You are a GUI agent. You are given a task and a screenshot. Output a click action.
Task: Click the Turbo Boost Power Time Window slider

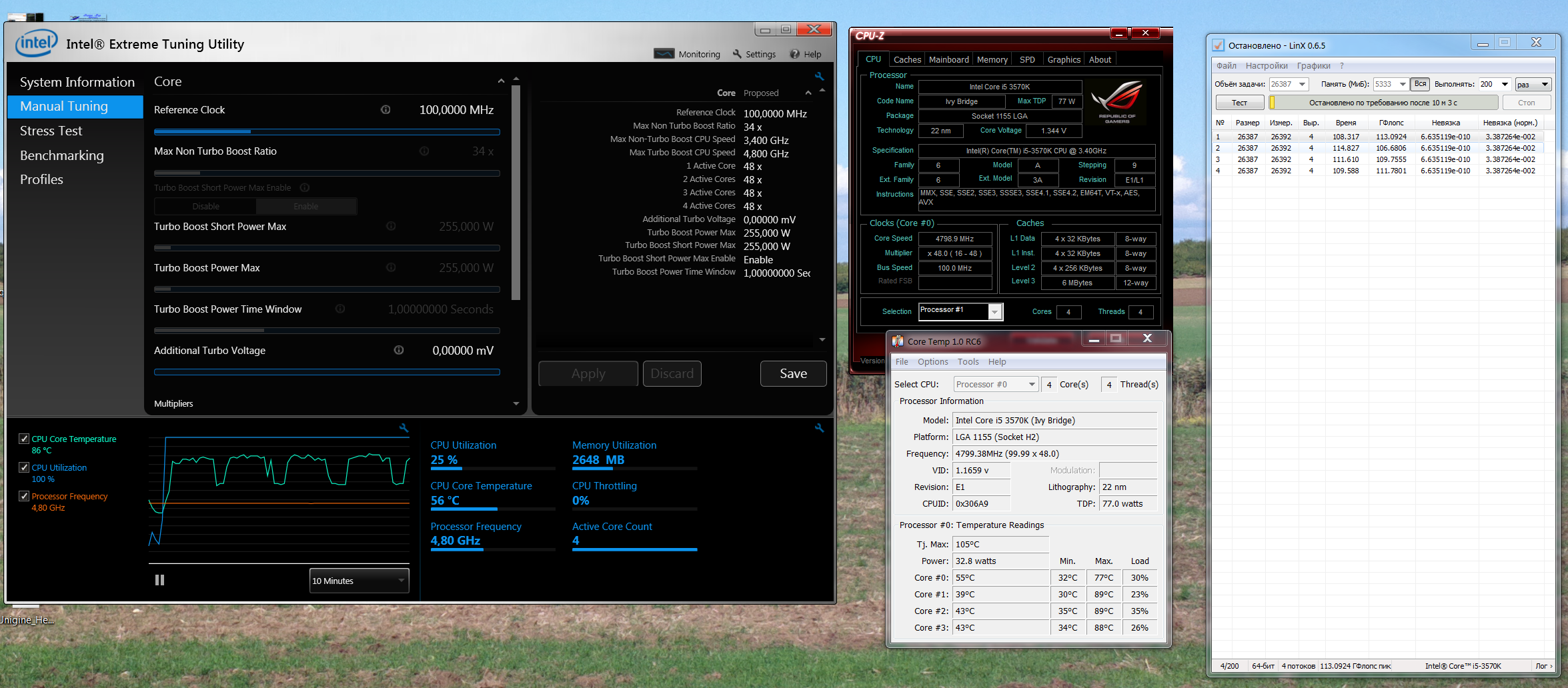pos(327,330)
